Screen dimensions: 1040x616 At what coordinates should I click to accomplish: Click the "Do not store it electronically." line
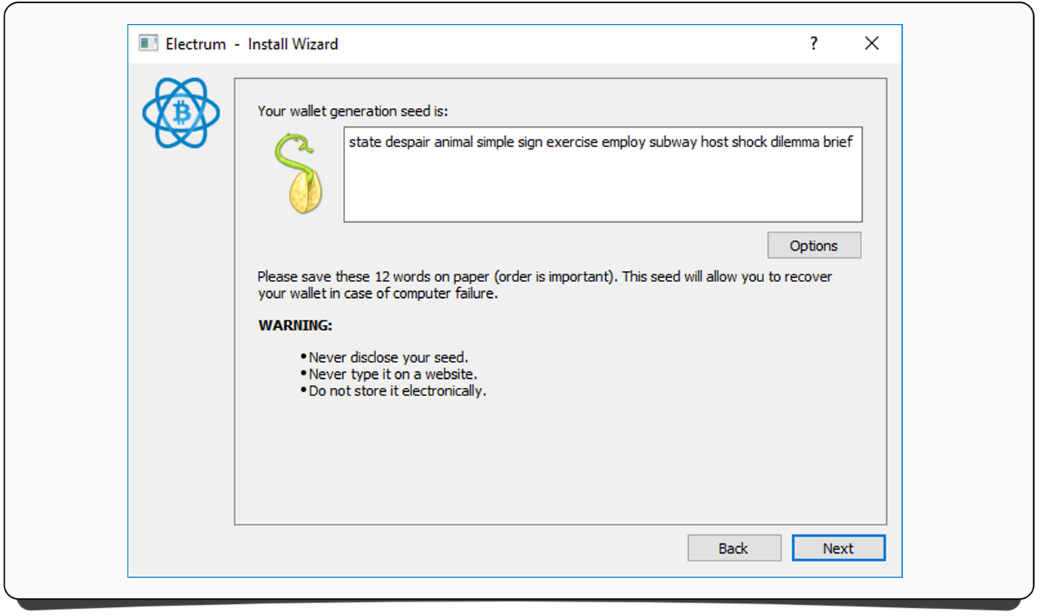click(397, 391)
